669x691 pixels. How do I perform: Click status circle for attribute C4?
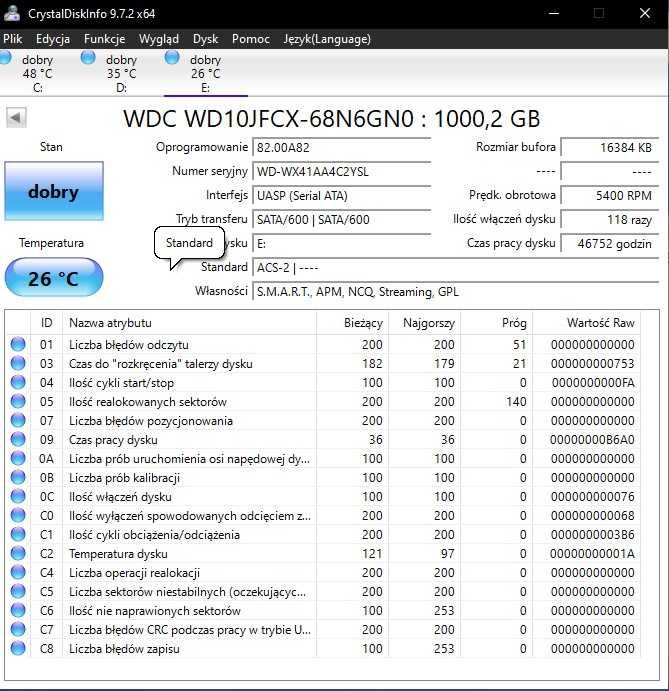[x=18, y=572]
